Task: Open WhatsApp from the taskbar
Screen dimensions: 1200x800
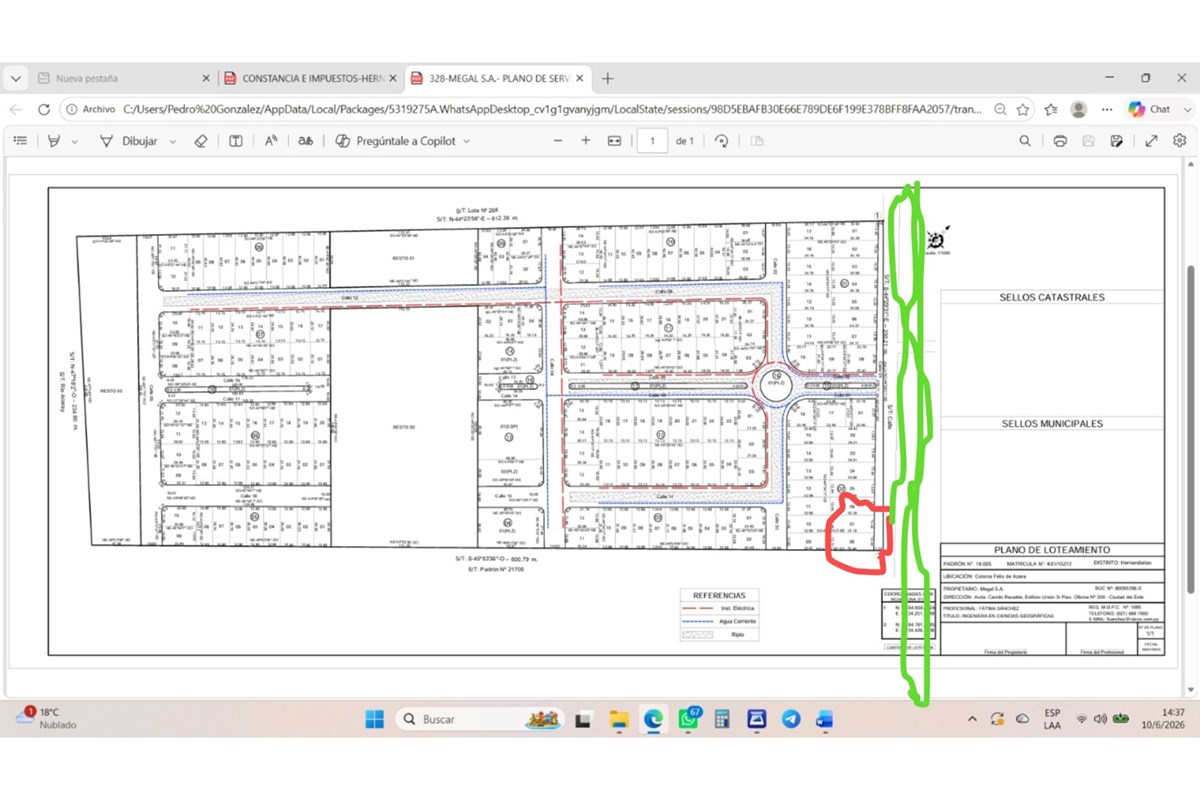Action: coord(688,719)
